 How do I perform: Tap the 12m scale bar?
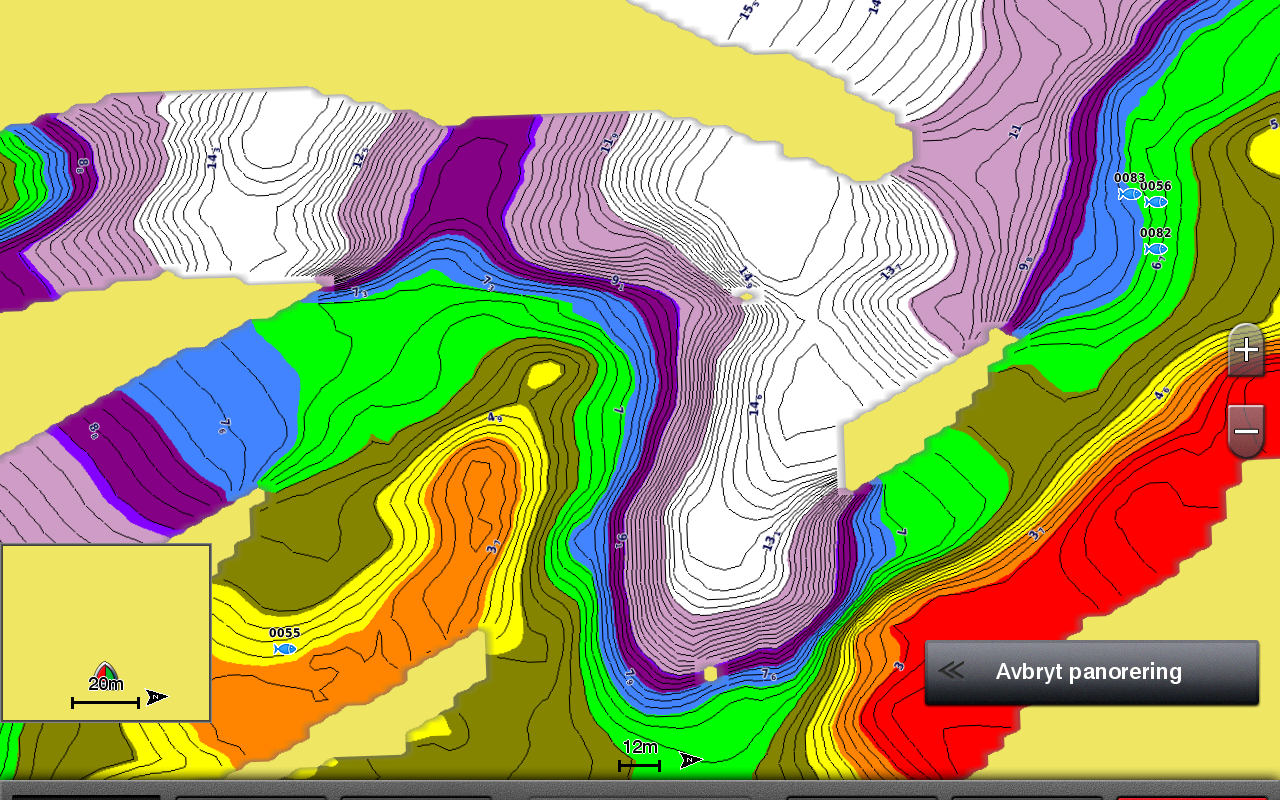tap(639, 766)
